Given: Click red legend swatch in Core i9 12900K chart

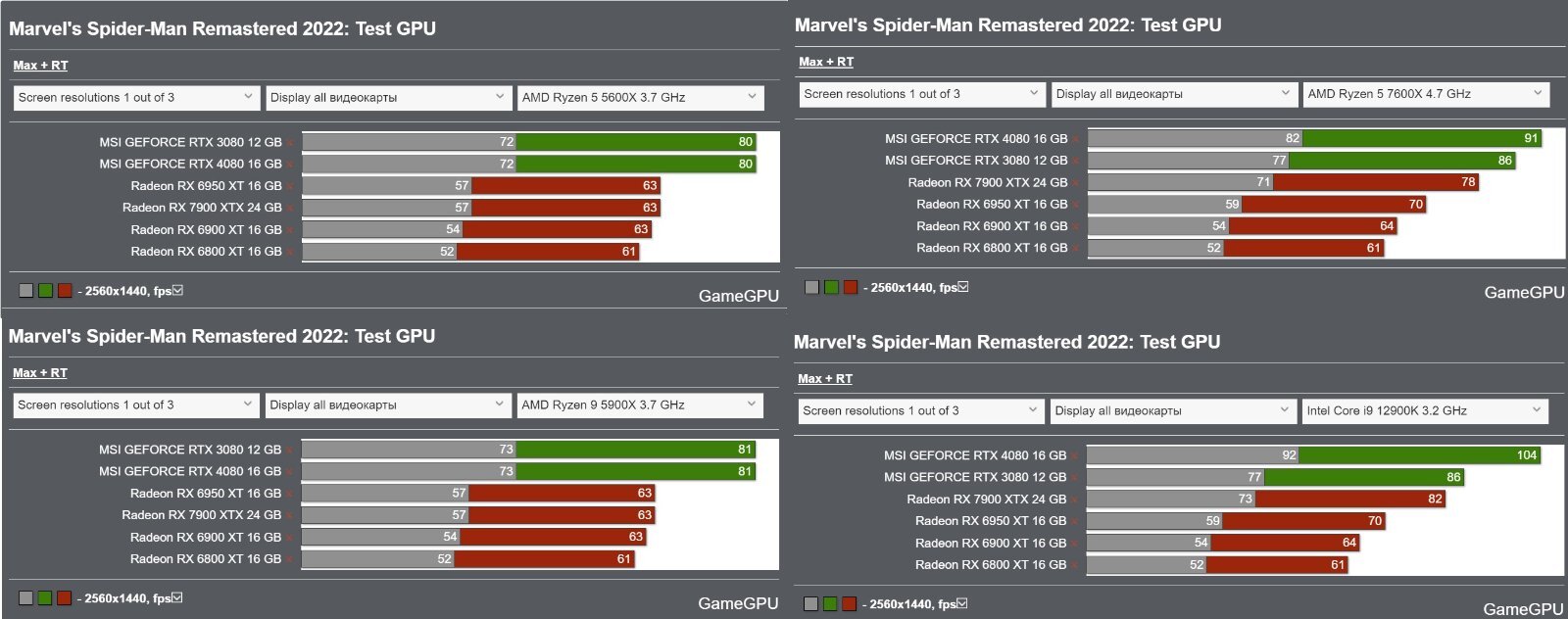Looking at the screenshot, I should tap(850, 604).
